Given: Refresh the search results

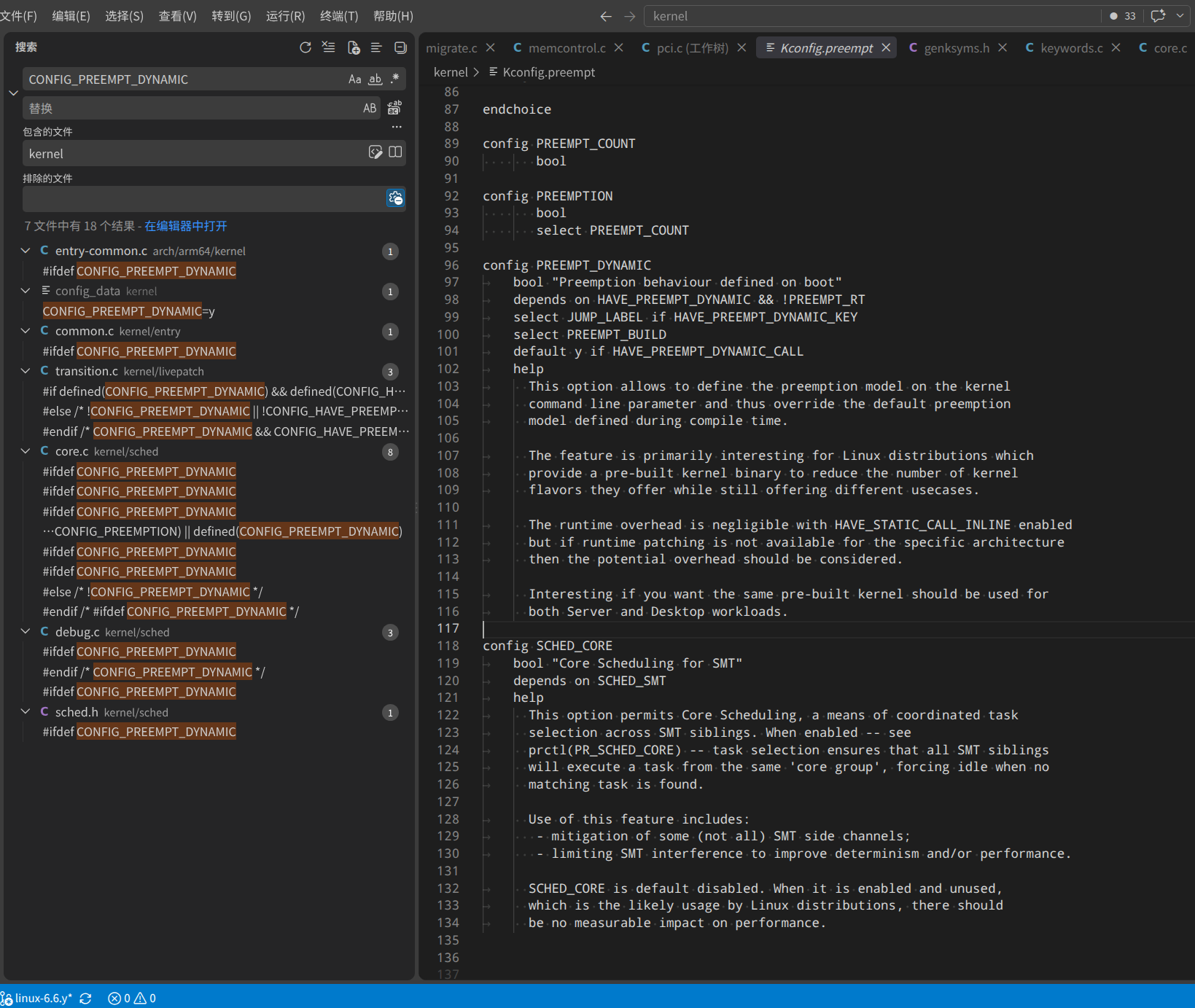Looking at the screenshot, I should point(305,47).
